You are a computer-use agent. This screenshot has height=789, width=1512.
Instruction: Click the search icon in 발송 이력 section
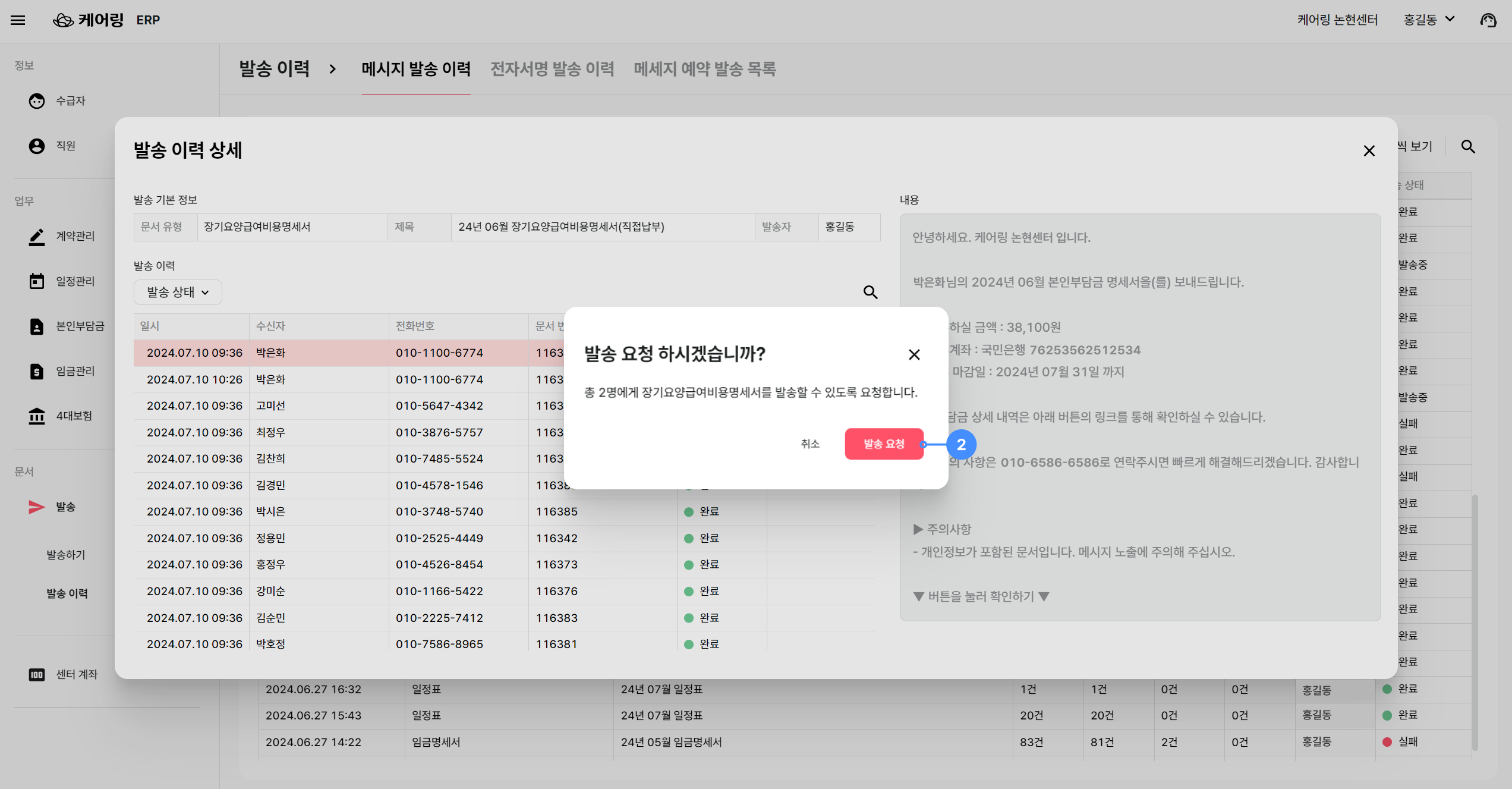point(870,292)
